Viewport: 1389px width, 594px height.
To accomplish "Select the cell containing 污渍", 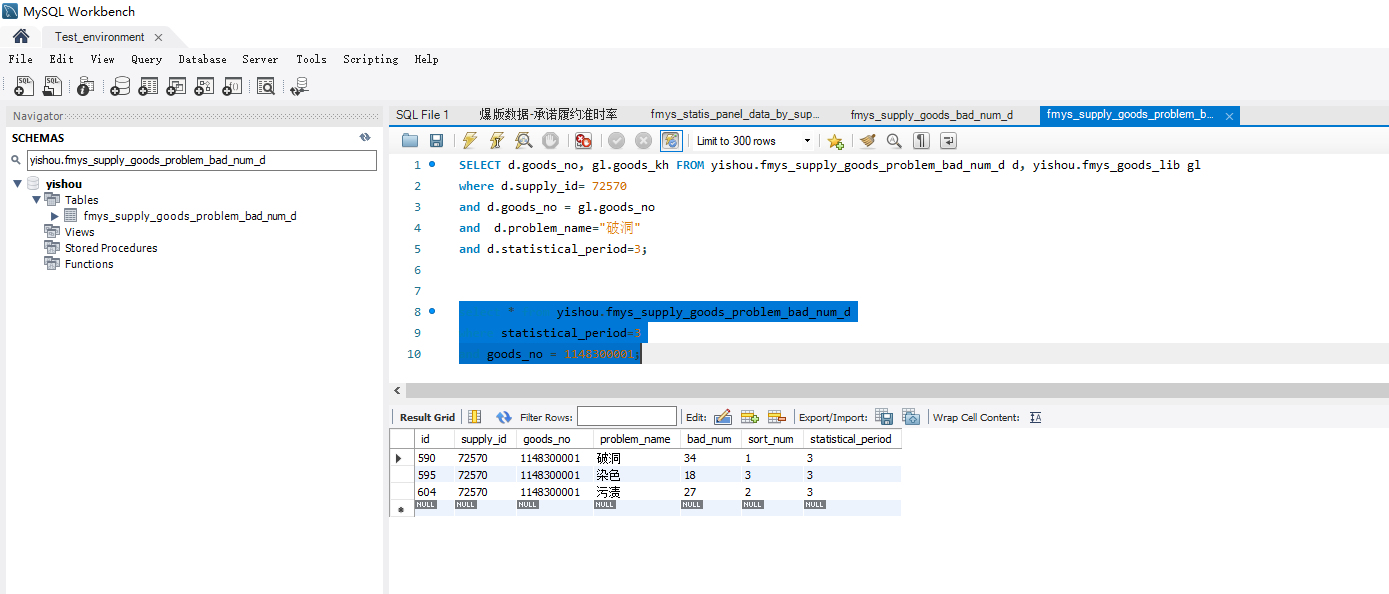I will pyautogui.click(x=637, y=492).
